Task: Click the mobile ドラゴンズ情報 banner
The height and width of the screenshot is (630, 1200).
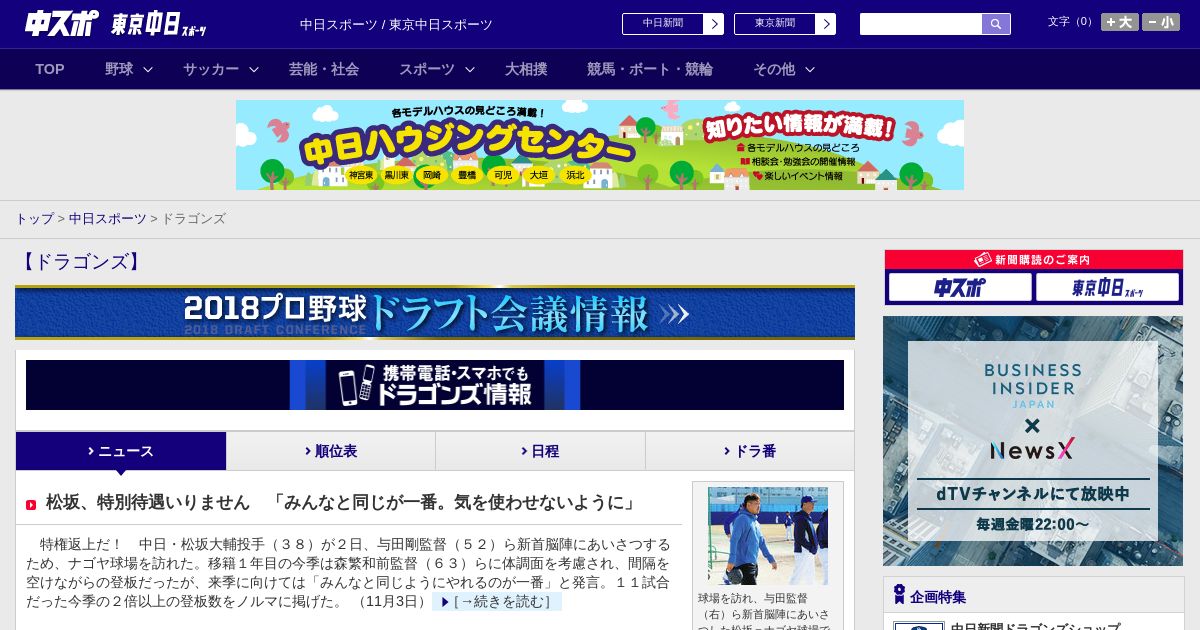Action: [x=435, y=385]
